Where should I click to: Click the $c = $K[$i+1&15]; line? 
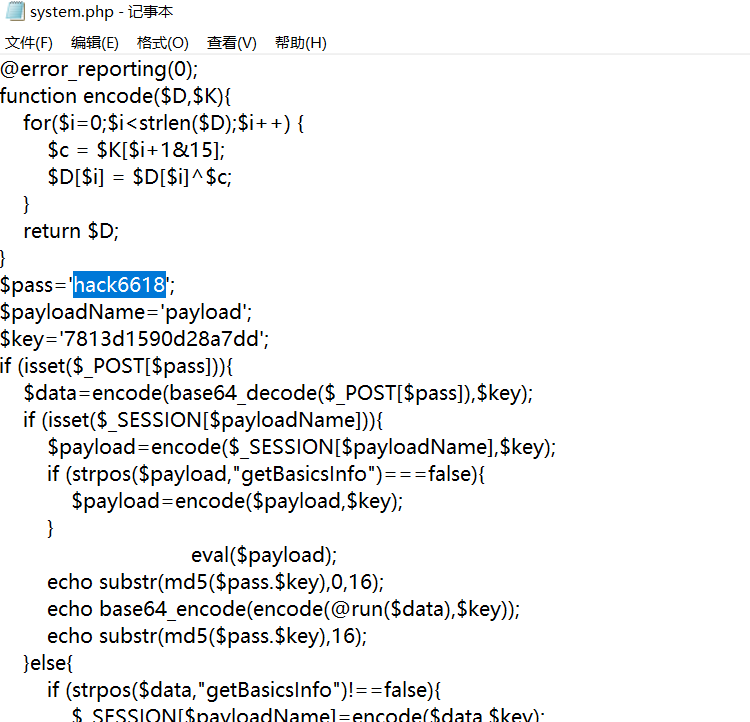(136, 150)
